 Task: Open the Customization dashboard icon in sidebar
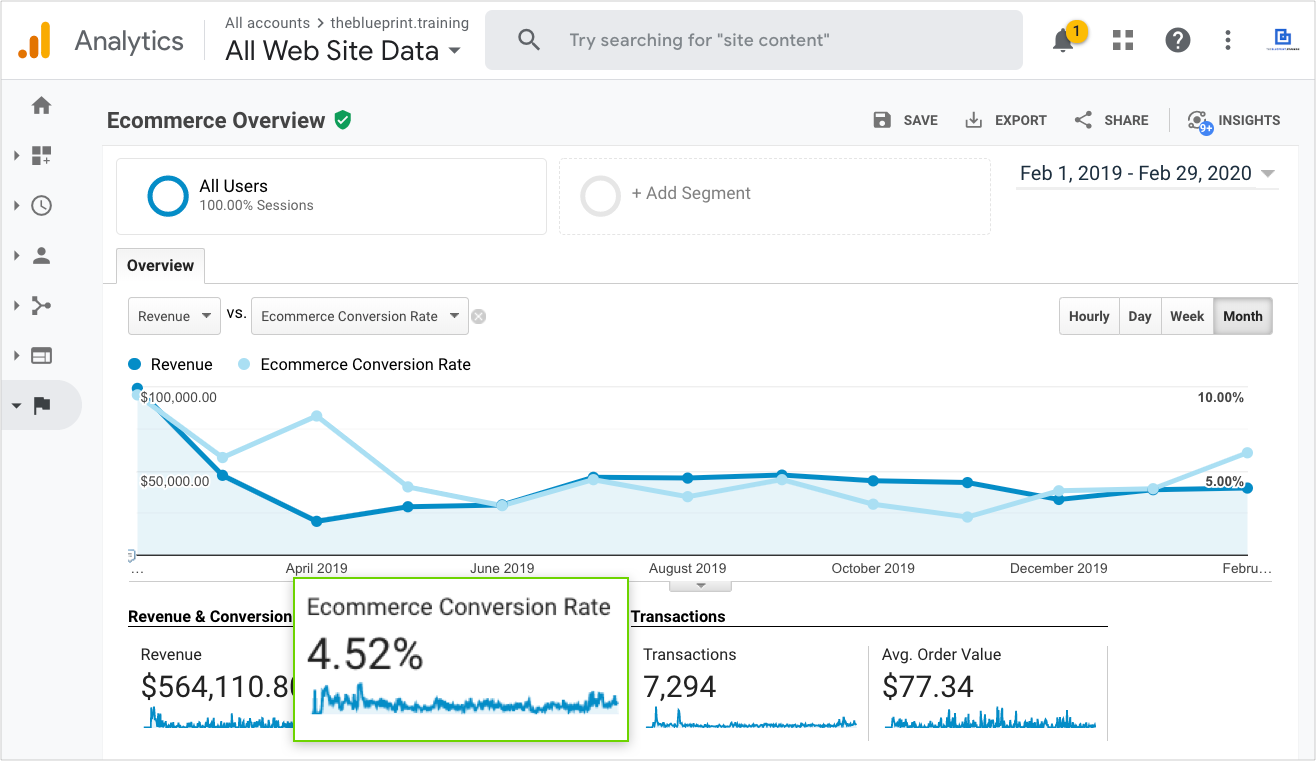click(41, 155)
